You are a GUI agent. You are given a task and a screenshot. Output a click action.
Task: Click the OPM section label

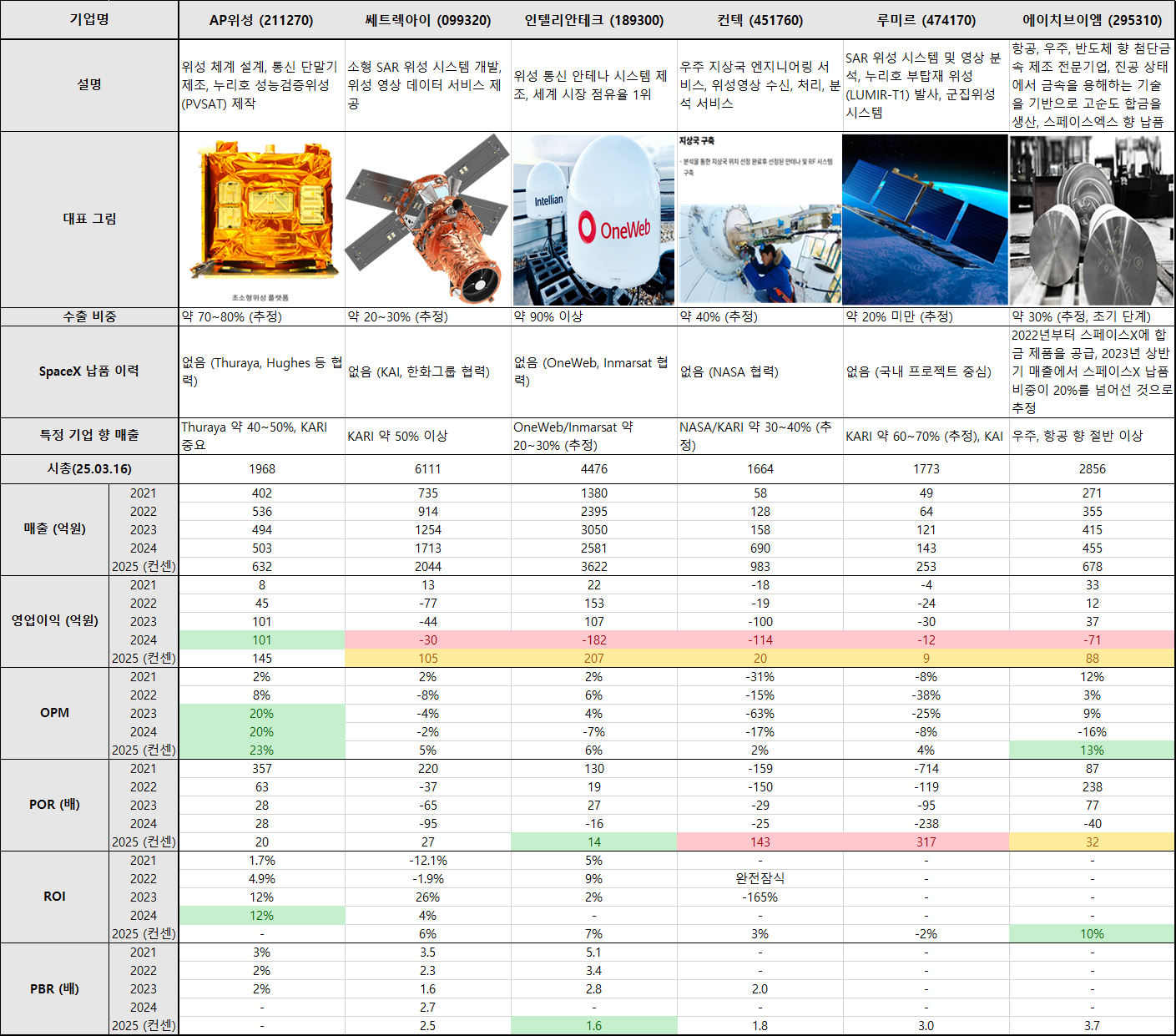click(55, 713)
